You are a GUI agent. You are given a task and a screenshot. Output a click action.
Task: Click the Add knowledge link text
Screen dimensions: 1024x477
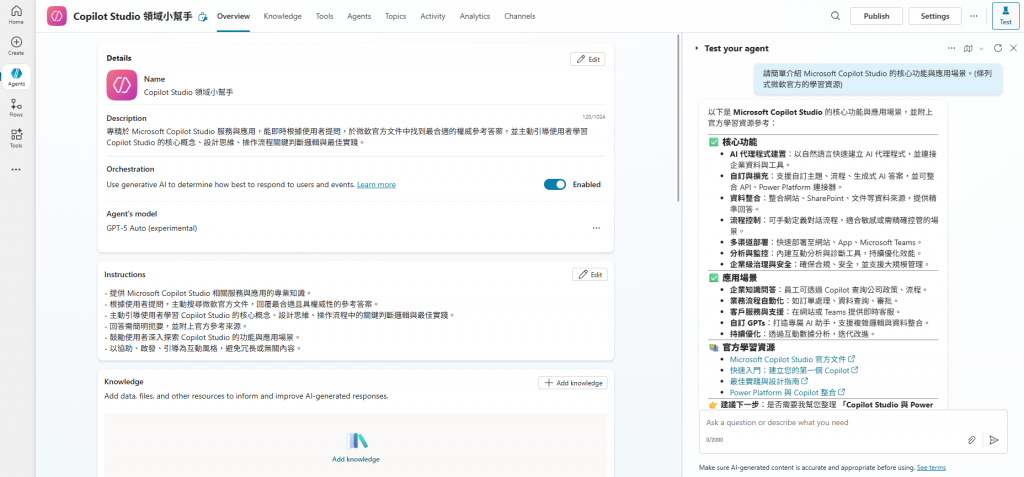pyautogui.click(x=356, y=459)
